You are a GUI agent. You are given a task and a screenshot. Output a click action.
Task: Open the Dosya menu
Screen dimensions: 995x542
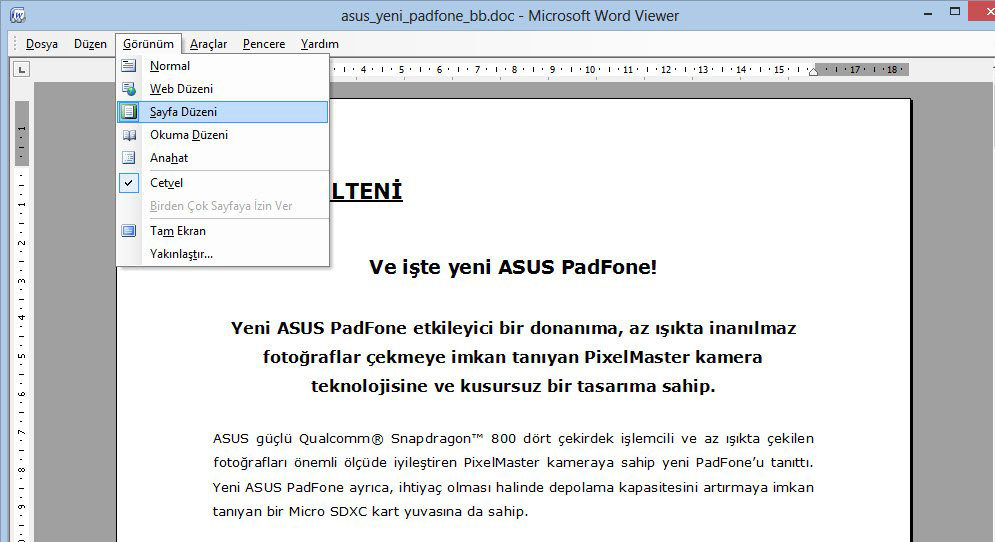click(42, 44)
